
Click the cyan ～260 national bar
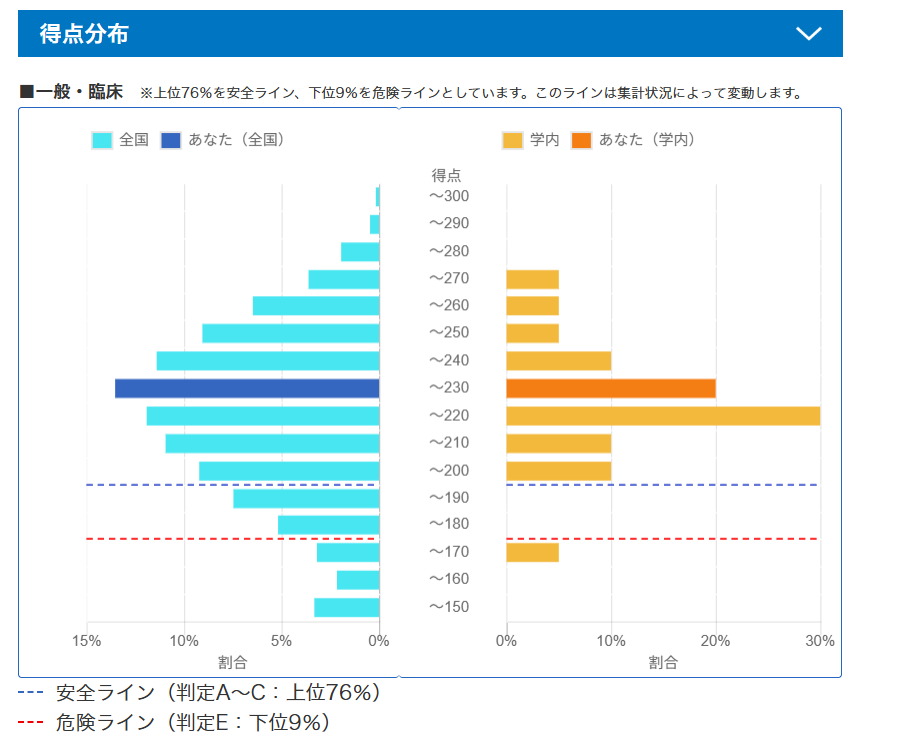[316, 306]
